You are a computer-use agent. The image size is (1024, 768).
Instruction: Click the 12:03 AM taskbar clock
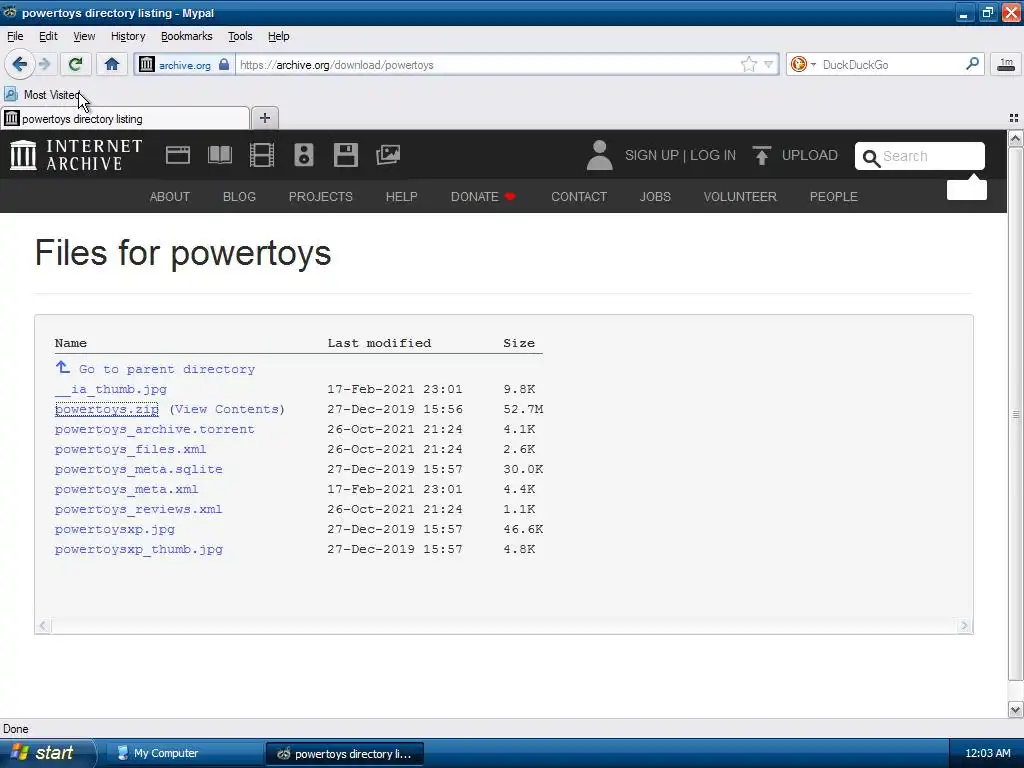tap(987, 753)
